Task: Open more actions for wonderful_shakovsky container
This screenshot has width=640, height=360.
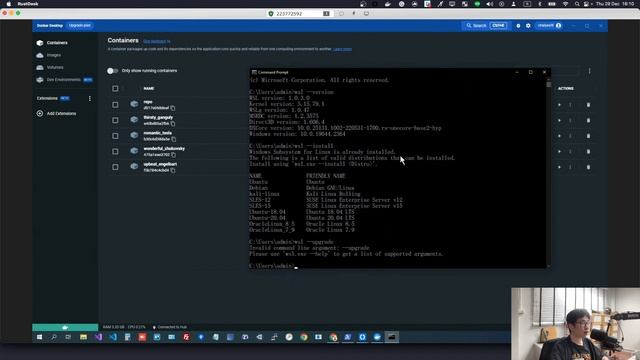Action: point(570,151)
